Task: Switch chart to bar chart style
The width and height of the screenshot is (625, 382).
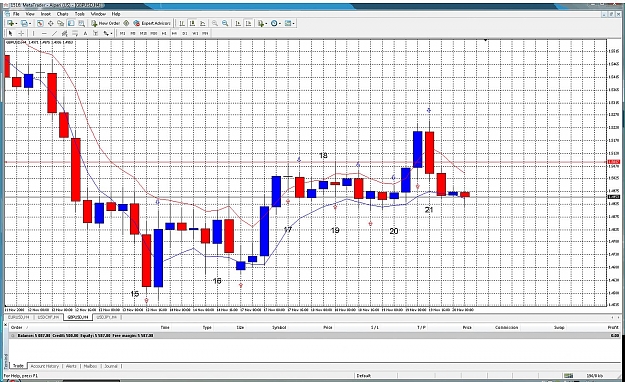Action: [x=182, y=23]
